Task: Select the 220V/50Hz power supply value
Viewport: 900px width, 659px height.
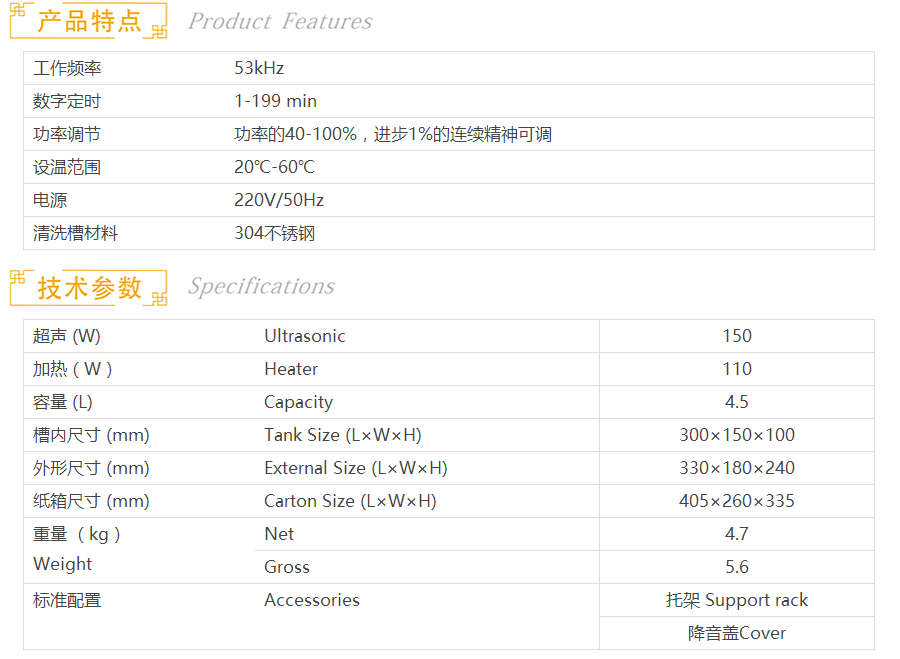Action: (x=279, y=200)
